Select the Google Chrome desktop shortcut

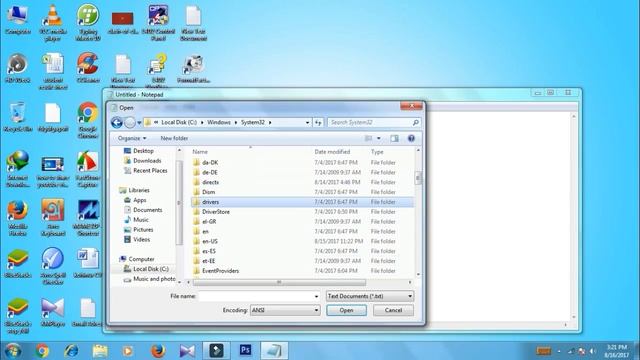pyautogui.click(x=88, y=120)
